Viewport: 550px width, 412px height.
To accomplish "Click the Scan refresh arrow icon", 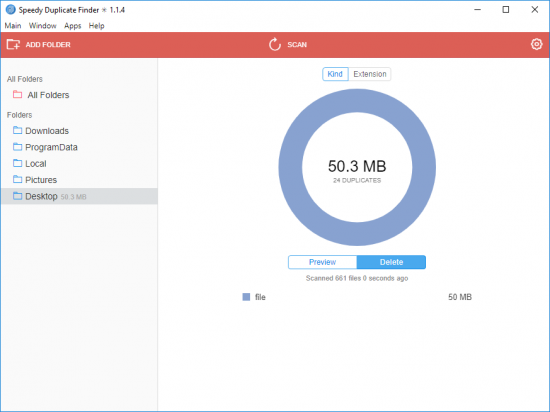I will (x=275, y=45).
